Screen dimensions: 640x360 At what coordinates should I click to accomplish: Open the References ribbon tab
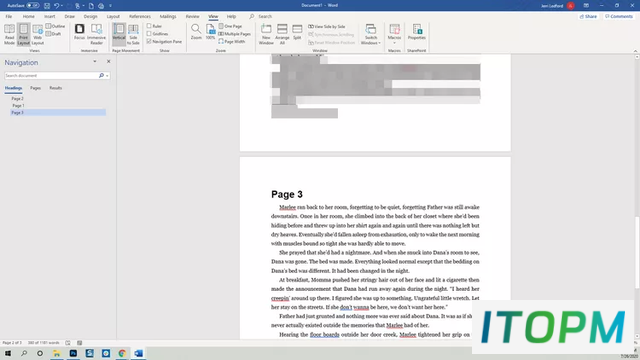(x=140, y=16)
